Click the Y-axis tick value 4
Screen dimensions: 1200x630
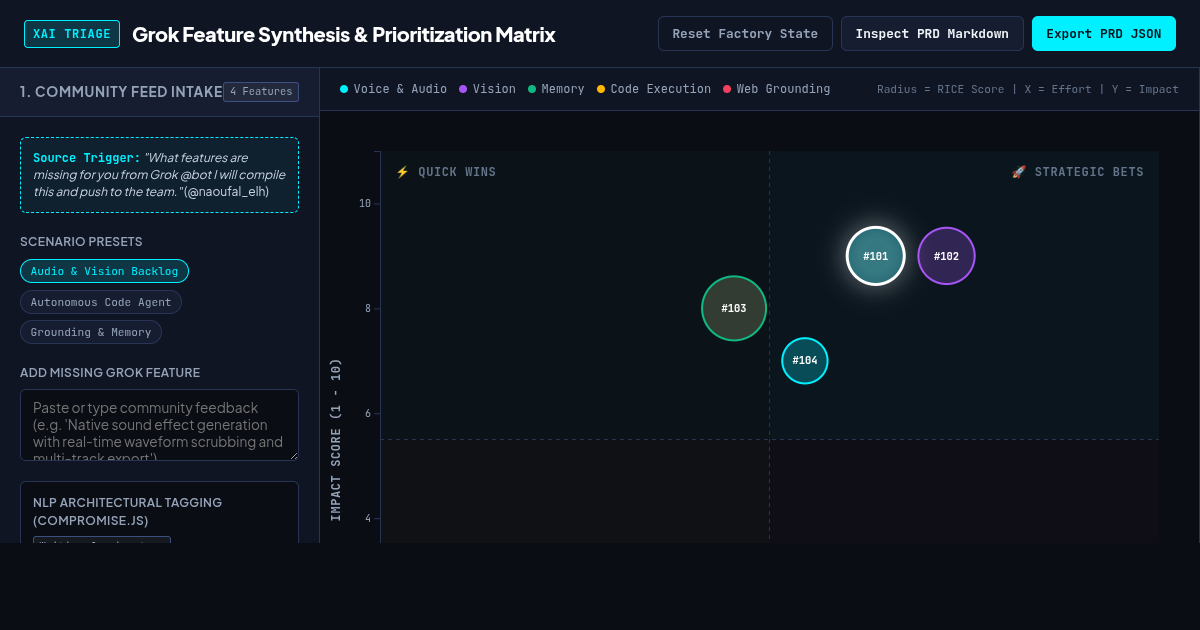pyautogui.click(x=368, y=518)
